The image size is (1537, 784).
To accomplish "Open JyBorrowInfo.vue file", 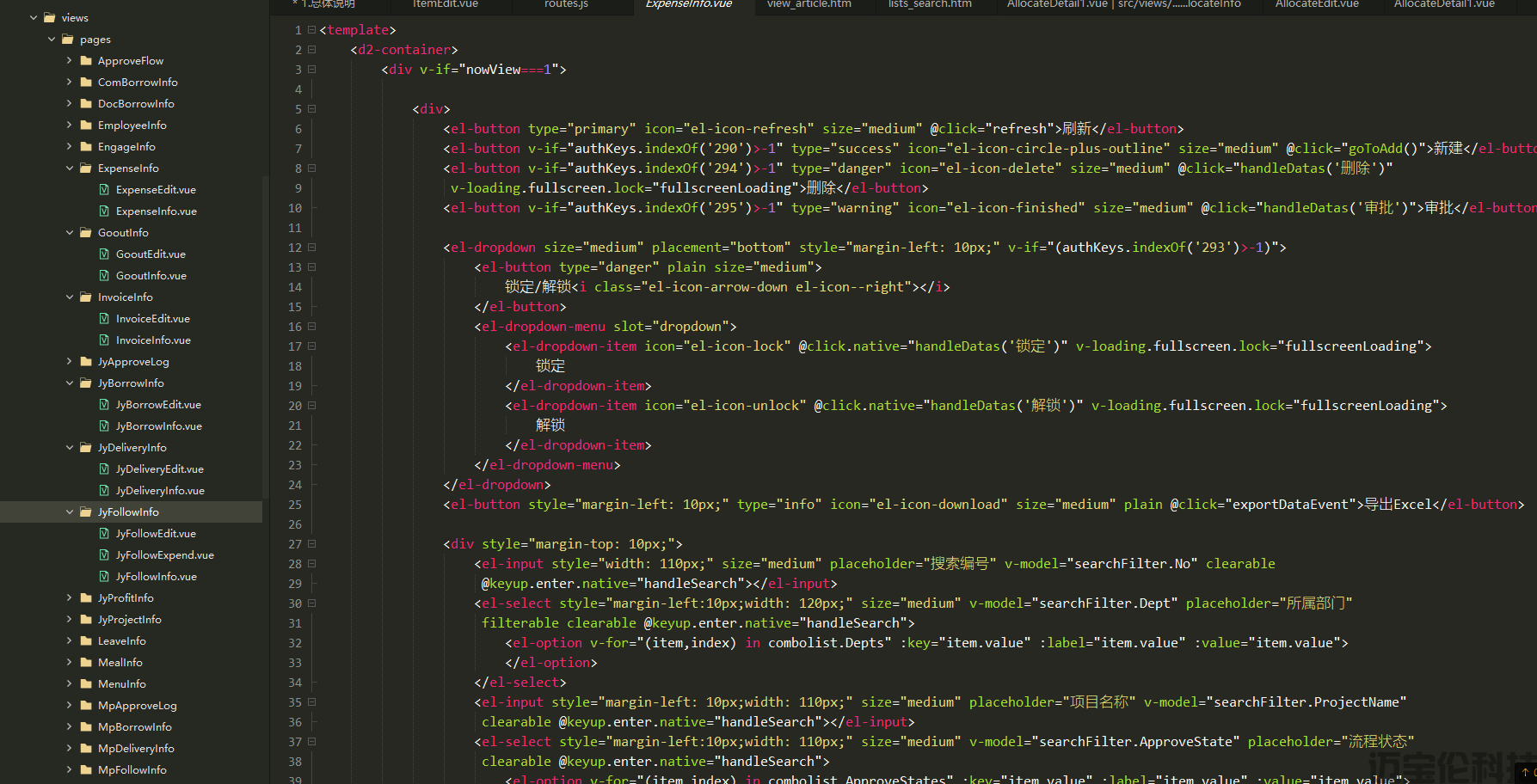I will (x=159, y=426).
